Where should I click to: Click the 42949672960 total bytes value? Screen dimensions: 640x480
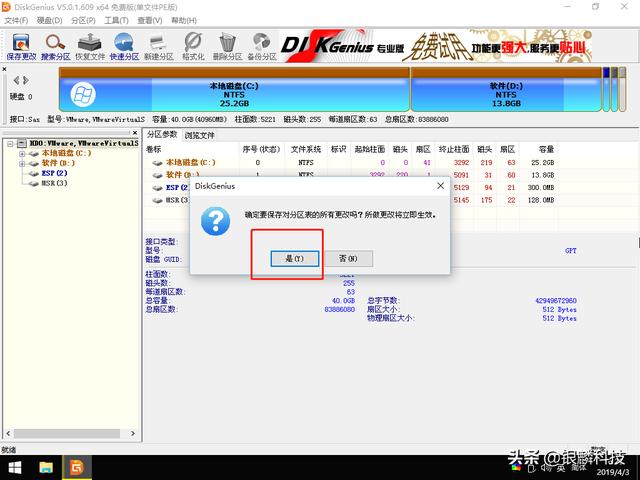pos(556,301)
